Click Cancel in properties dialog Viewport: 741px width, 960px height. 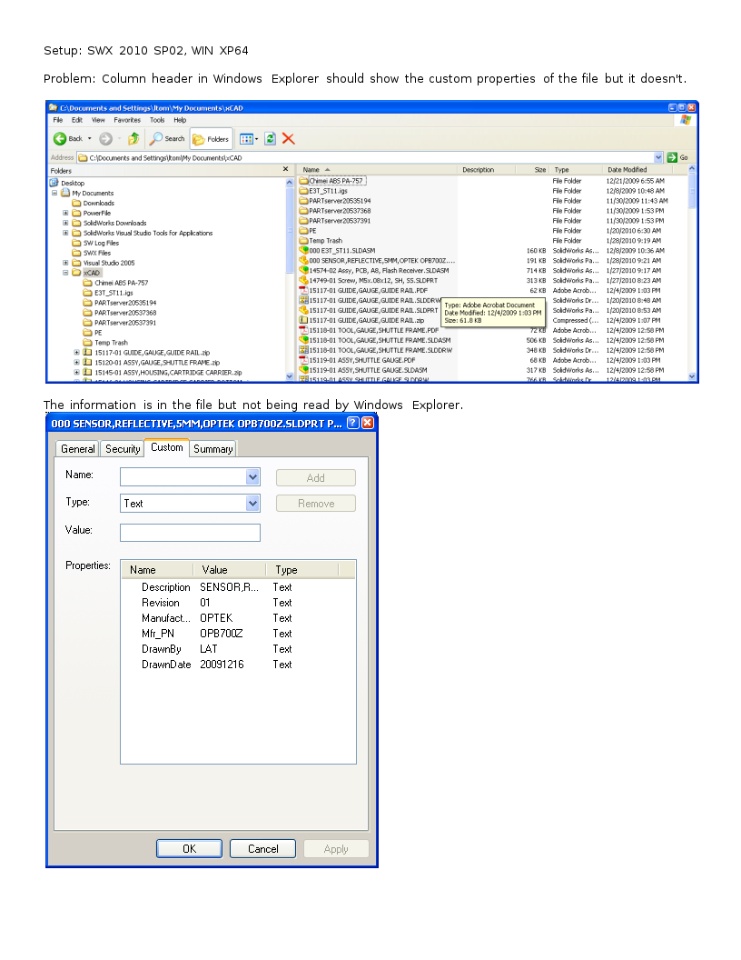(x=263, y=849)
